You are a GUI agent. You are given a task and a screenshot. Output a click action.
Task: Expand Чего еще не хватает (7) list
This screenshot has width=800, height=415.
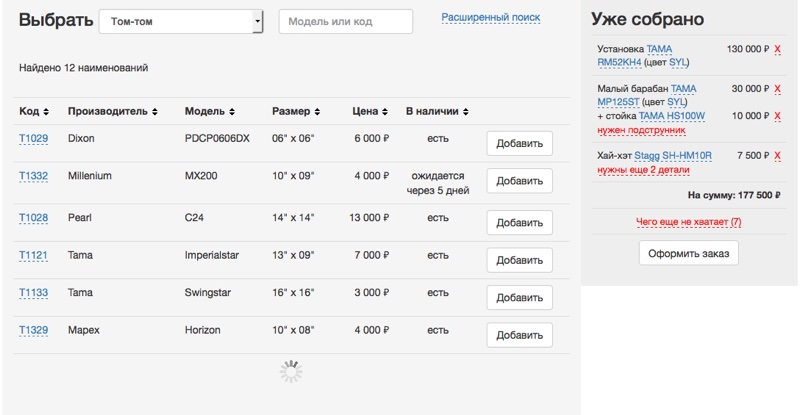coord(688,221)
